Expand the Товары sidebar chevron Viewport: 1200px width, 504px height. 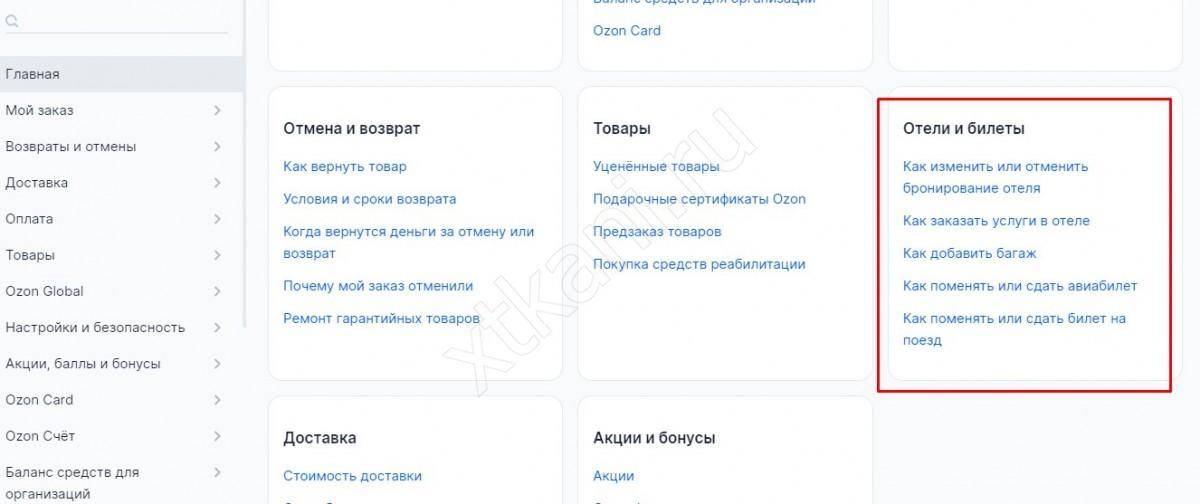coord(217,255)
